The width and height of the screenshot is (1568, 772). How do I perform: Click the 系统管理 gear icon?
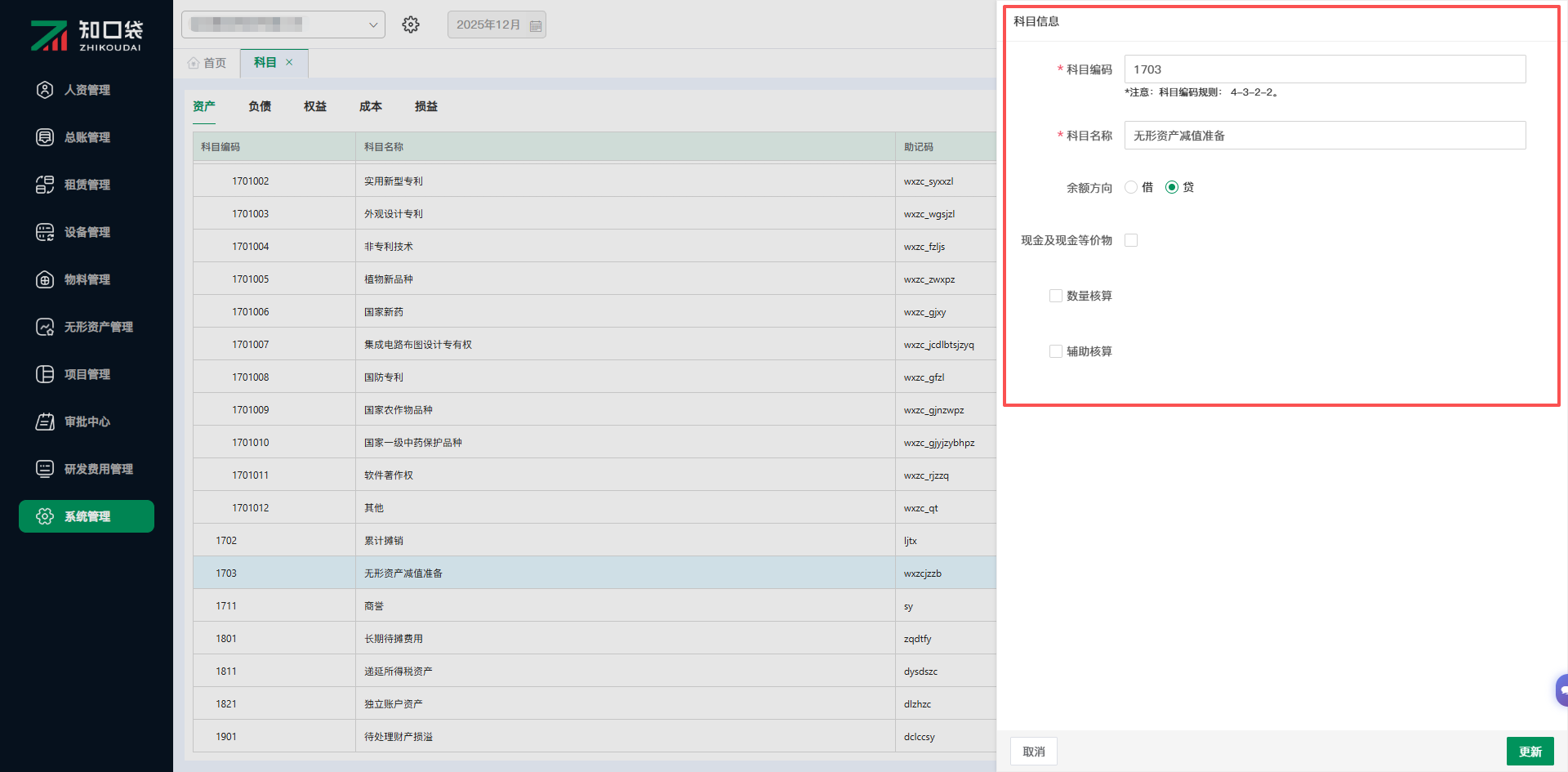click(45, 516)
